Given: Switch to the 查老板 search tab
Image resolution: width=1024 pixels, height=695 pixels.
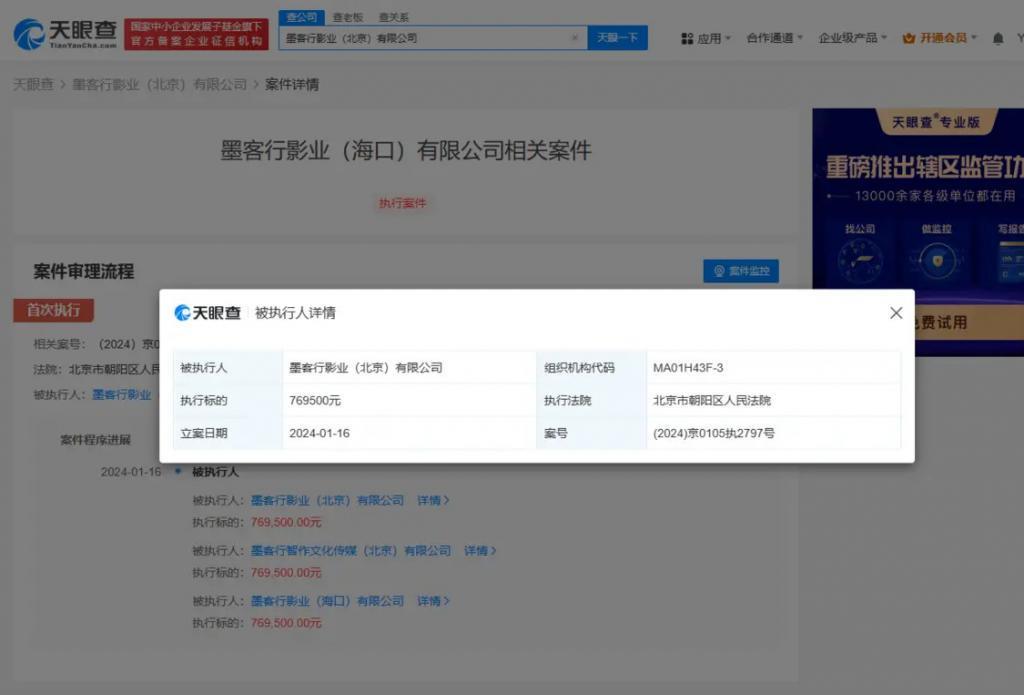Looking at the screenshot, I should coord(349,16).
